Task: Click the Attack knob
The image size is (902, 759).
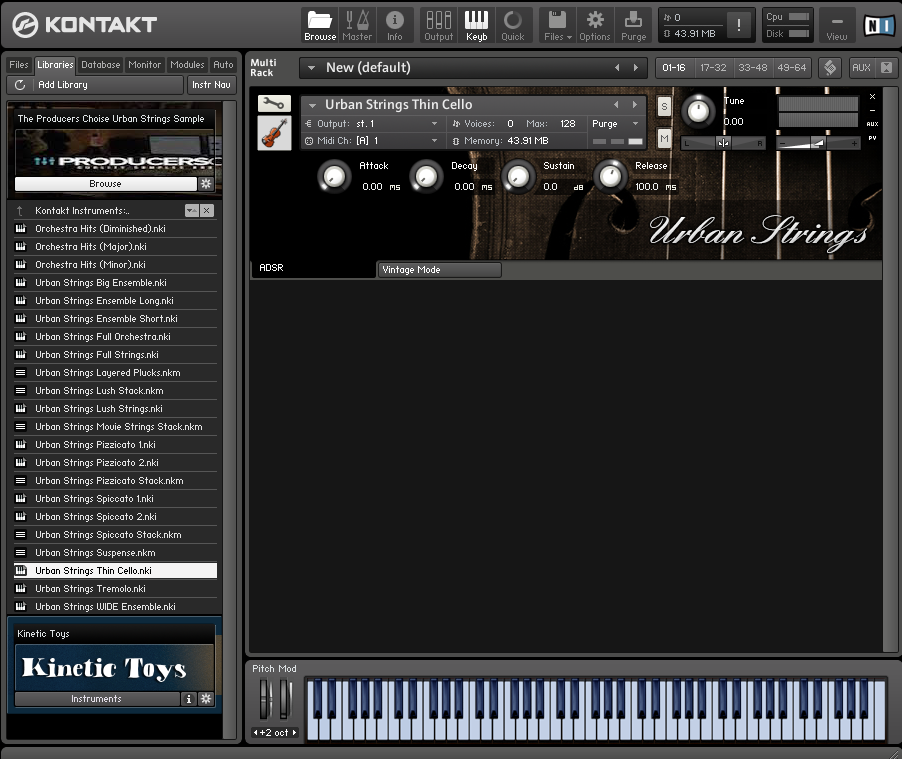Action: click(334, 177)
